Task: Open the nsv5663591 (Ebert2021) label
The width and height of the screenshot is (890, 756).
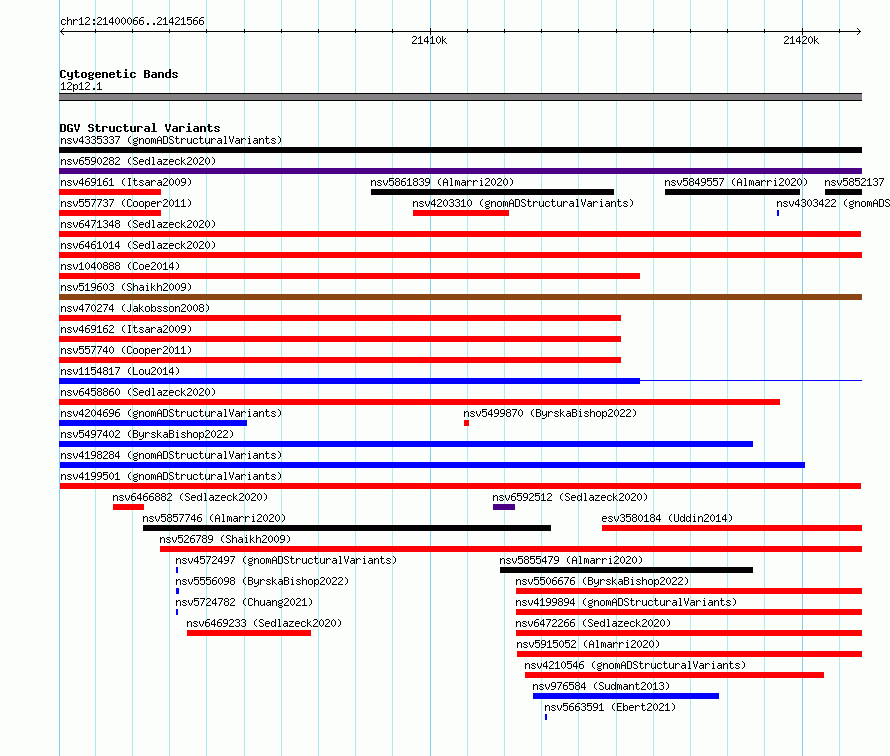Action: 610,707
